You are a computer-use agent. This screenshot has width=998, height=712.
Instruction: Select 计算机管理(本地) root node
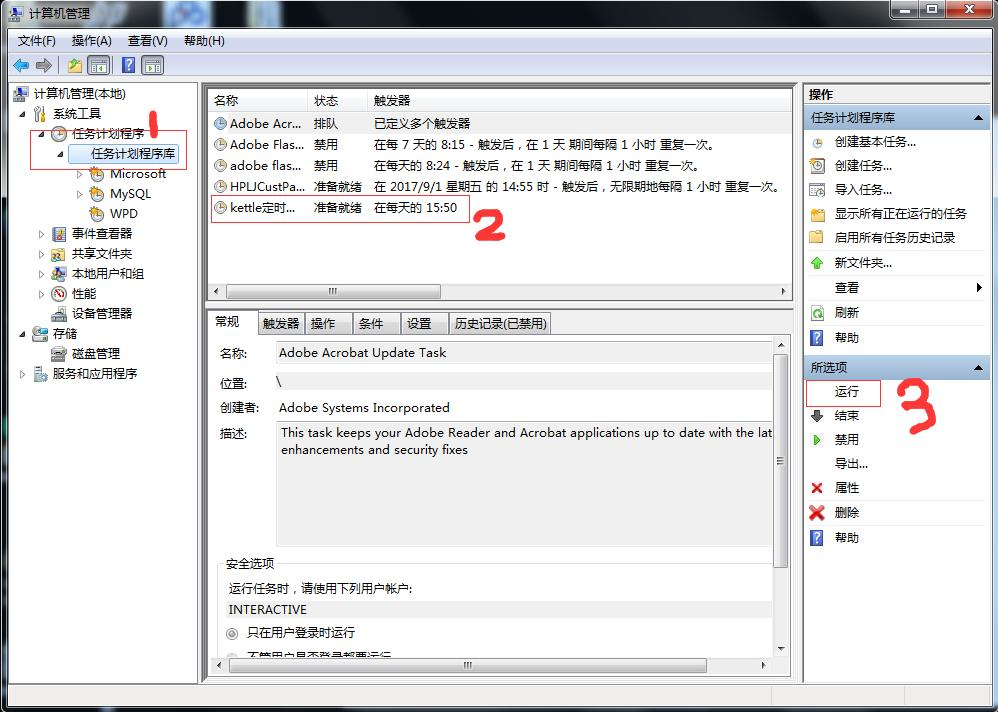click(80, 94)
